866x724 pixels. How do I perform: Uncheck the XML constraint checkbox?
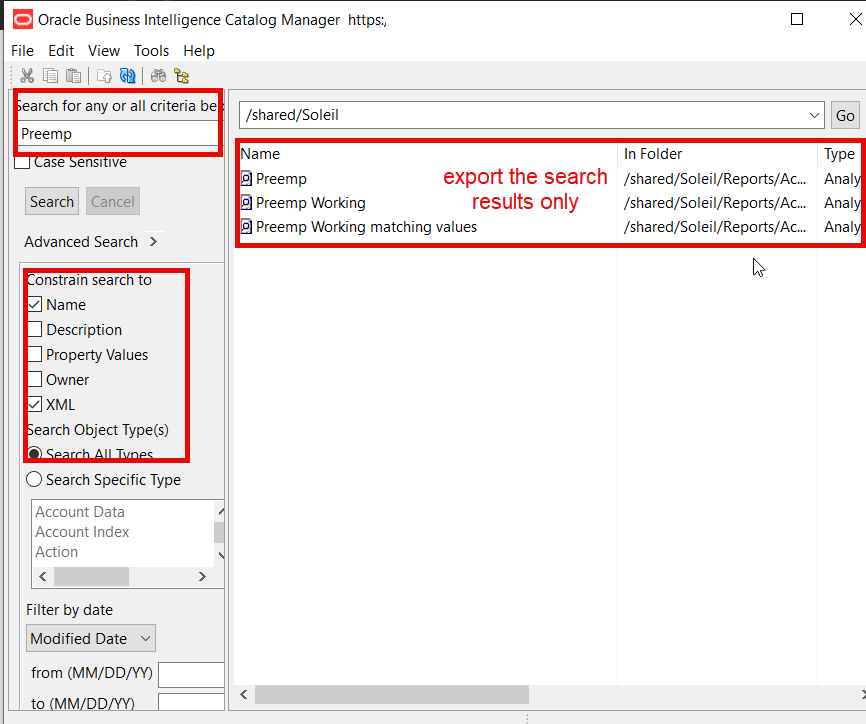(x=35, y=404)
